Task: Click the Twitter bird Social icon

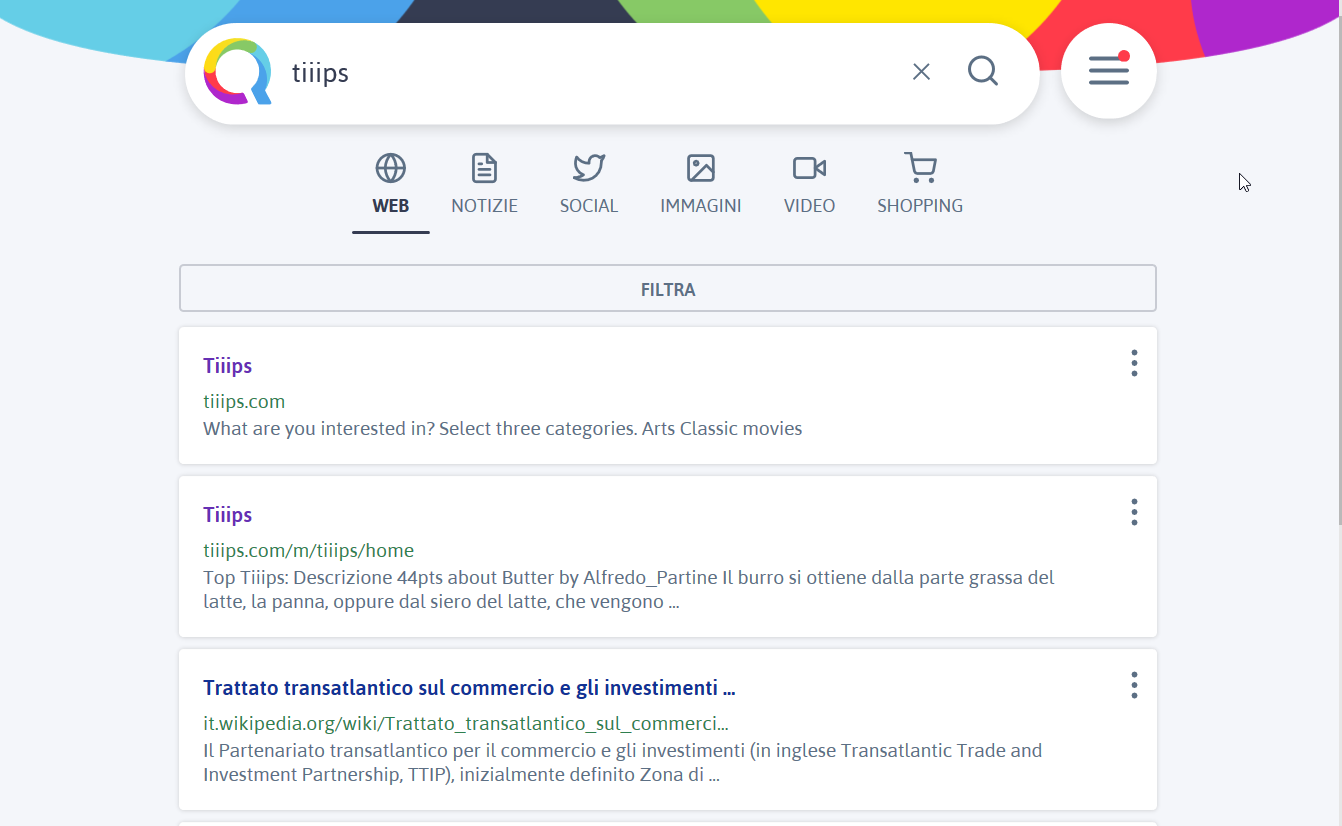Action: pos(589,168)
